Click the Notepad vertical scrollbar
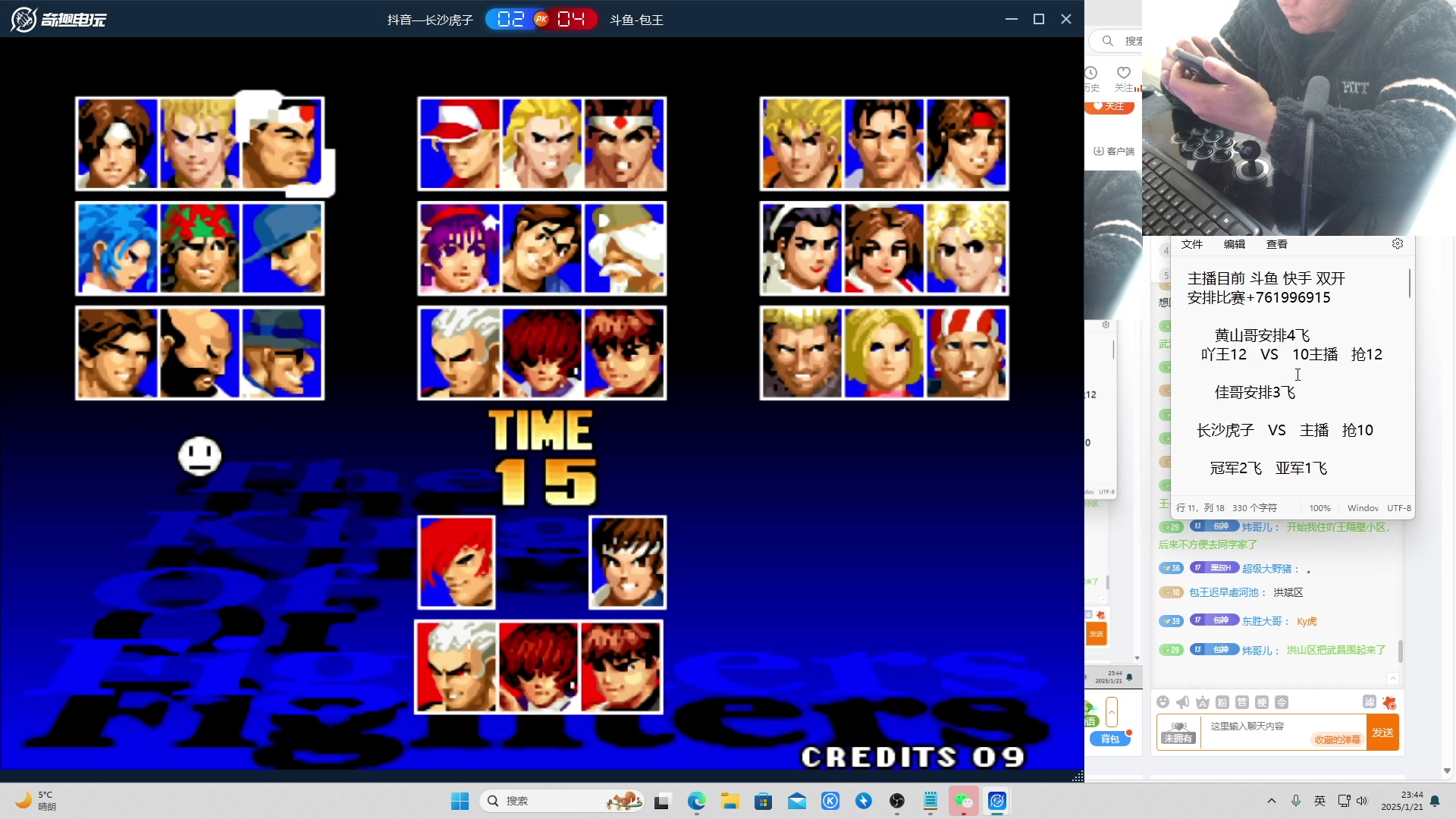The image size is (1456, 819). click(1410, 284)
